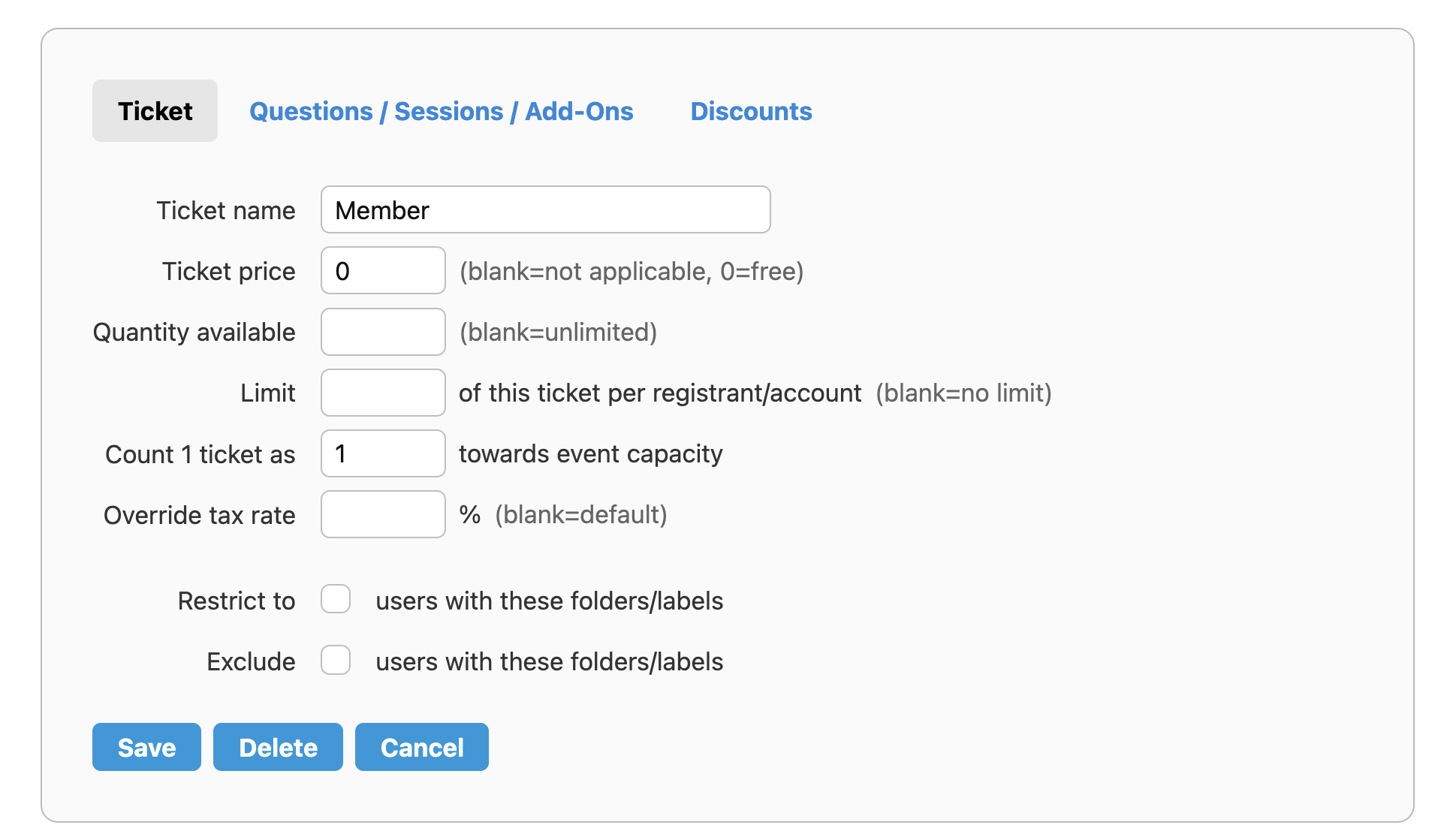Click the Delete button
The image size is (1453, 840).
[x=278, y=747]
